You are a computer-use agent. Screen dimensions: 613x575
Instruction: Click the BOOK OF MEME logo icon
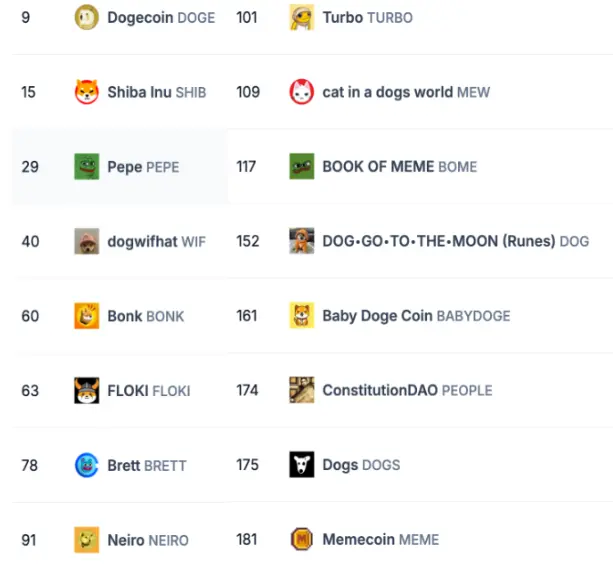coord(302,167)
